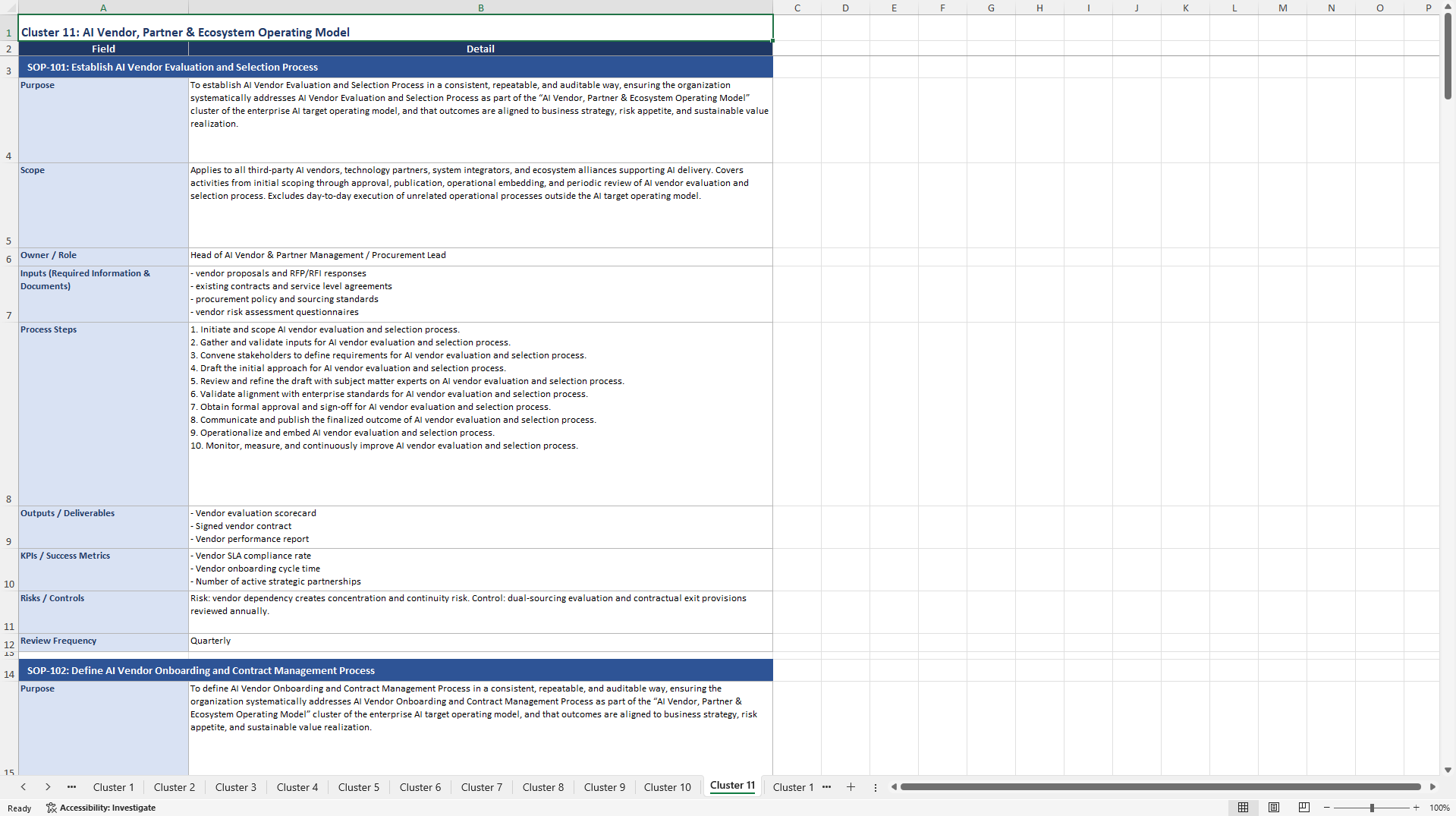
Task: Click the horizontal scrollbar thumb
Action: pos(1160,787)
